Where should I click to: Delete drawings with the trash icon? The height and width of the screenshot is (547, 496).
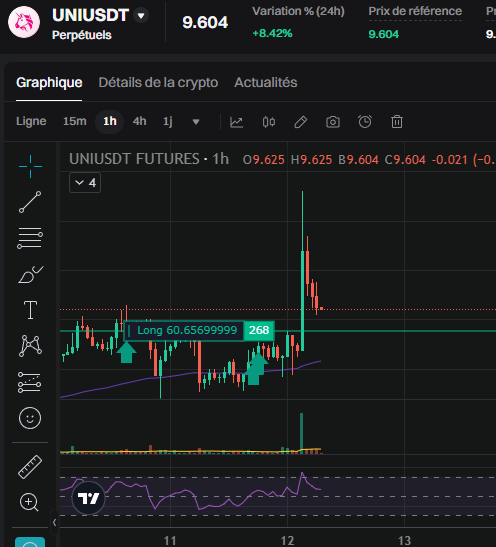click(x=397, y=122)
